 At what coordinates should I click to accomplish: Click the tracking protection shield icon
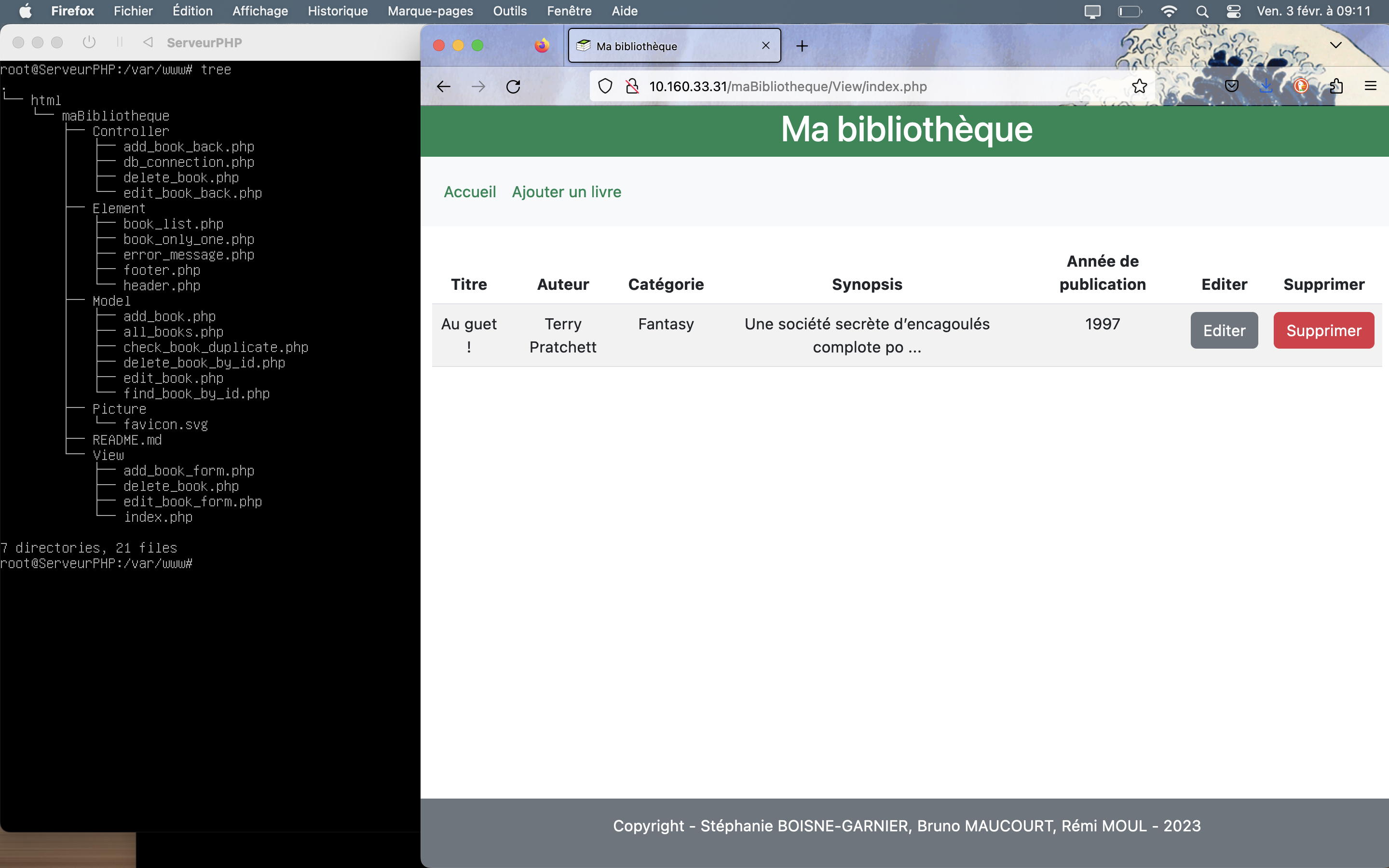[605, 87]
